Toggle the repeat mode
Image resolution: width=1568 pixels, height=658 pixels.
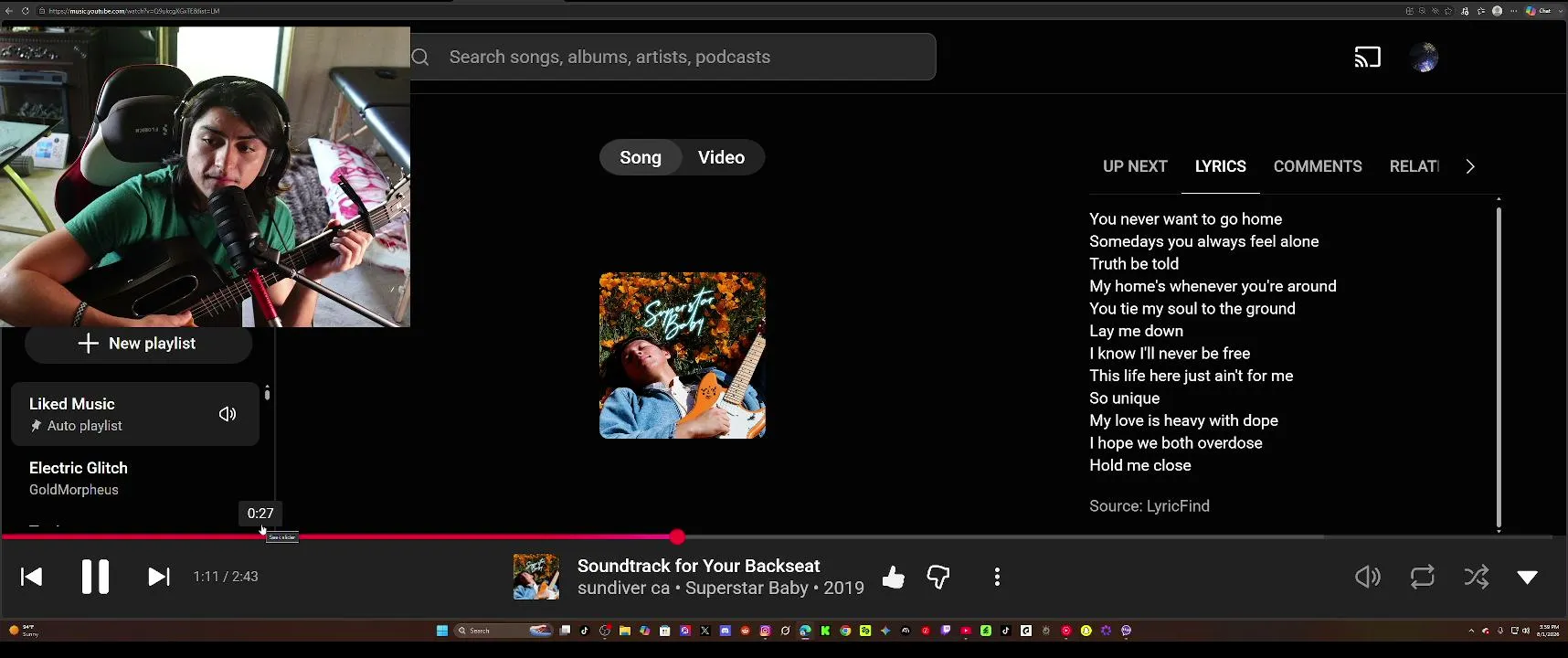point(1422,577)
